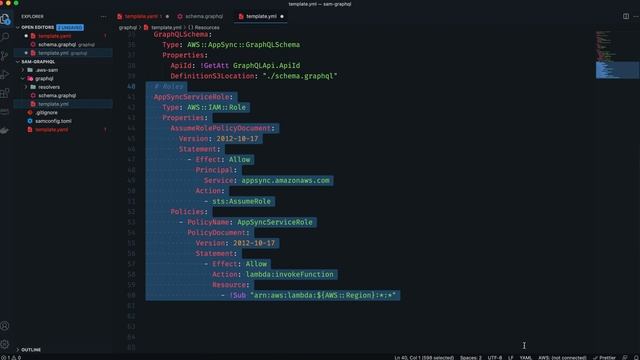Viewport: 640px width, 360px height.
Task: Open the Search view icon
Action: [x=5, y=37]
